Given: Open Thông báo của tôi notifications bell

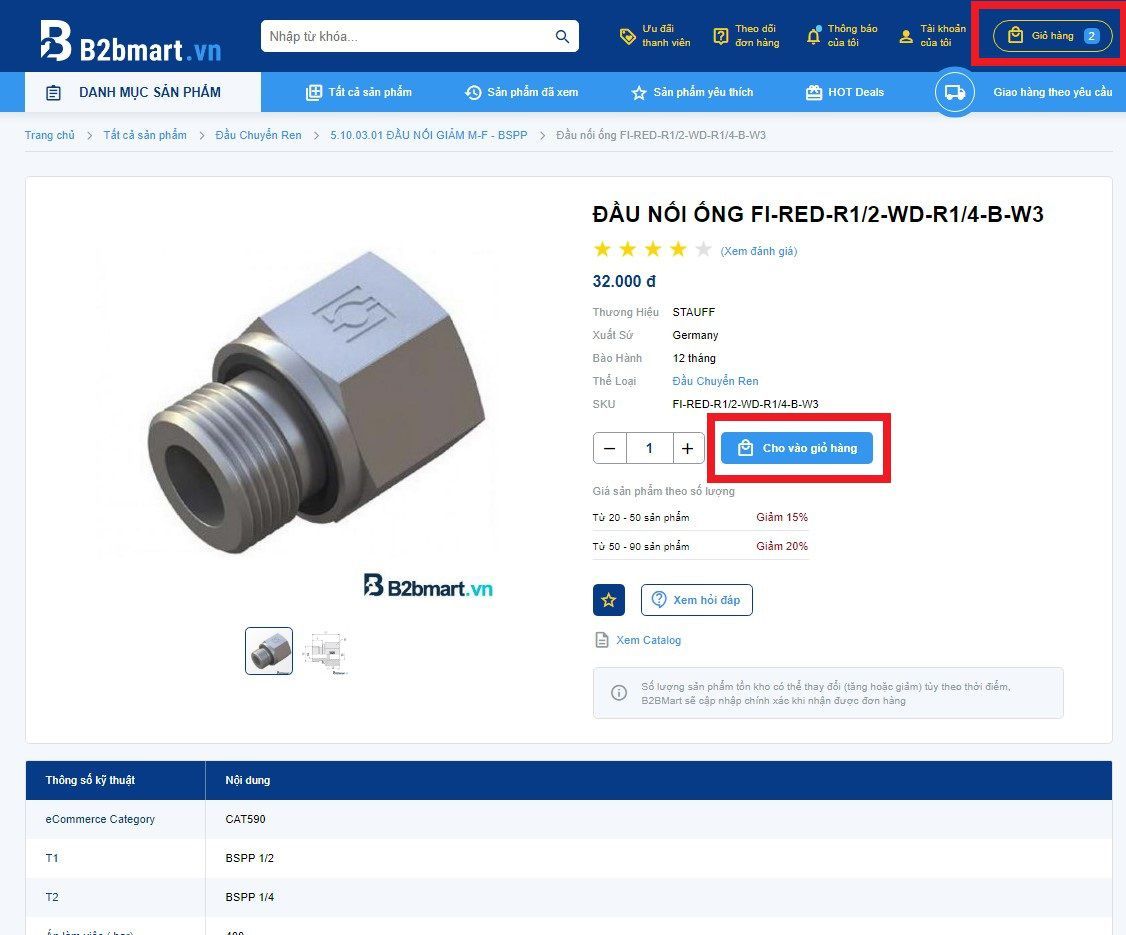Looking at the screenshot, I should click(x=842, y=36).
